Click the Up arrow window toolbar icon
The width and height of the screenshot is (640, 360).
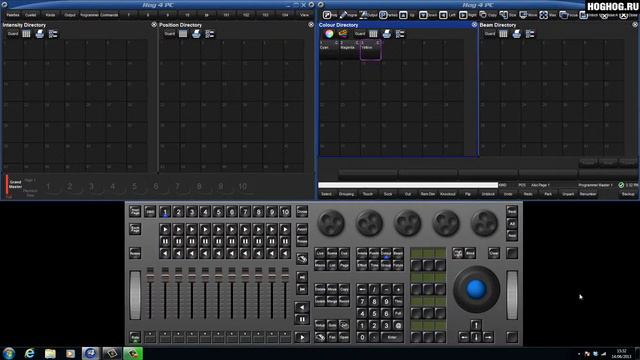pyautogui.click(x=403, y=15)
